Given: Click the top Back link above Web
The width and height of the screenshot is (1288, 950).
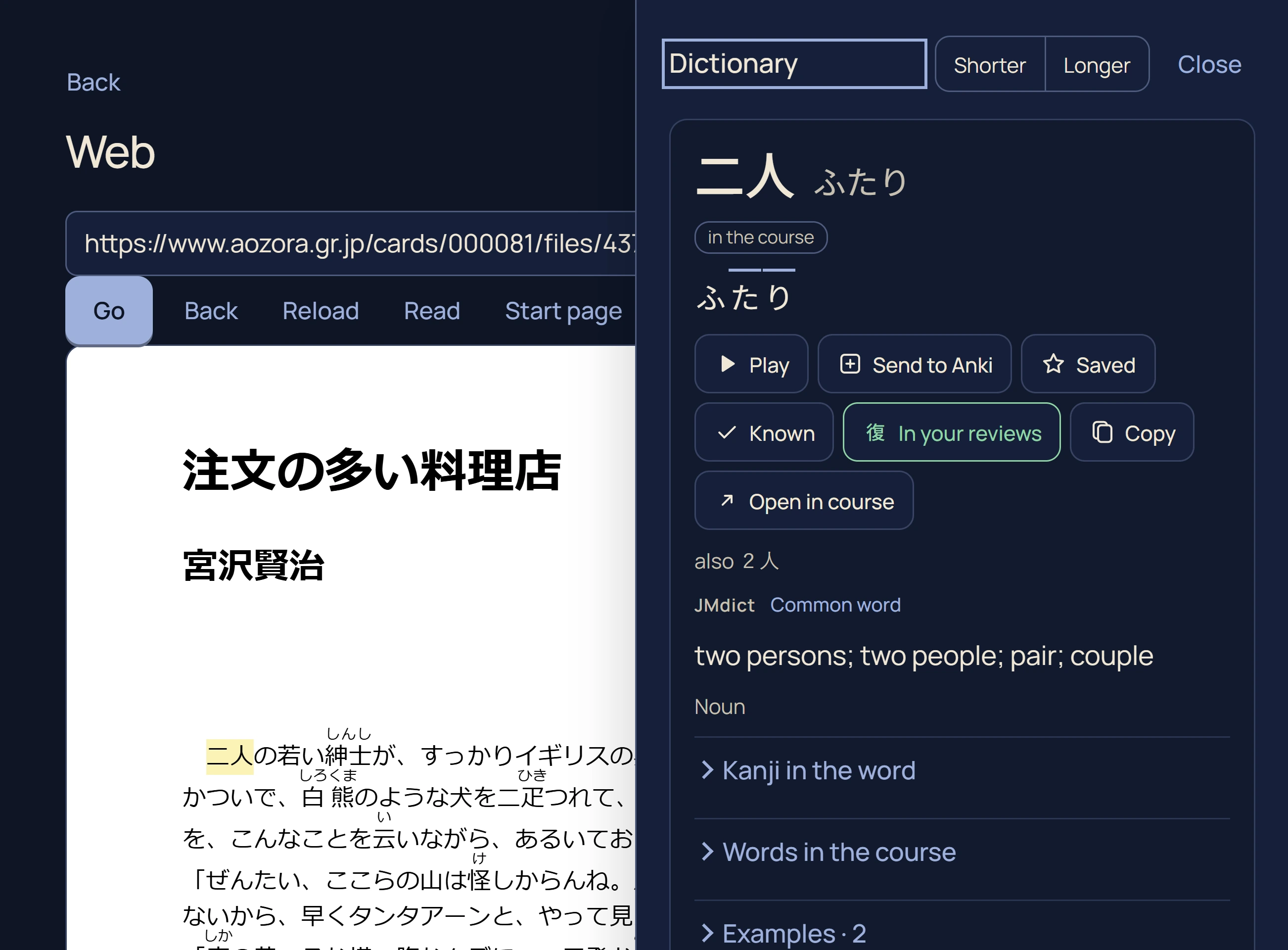Looking at the screenshot, I should click(x=93, y=82).
